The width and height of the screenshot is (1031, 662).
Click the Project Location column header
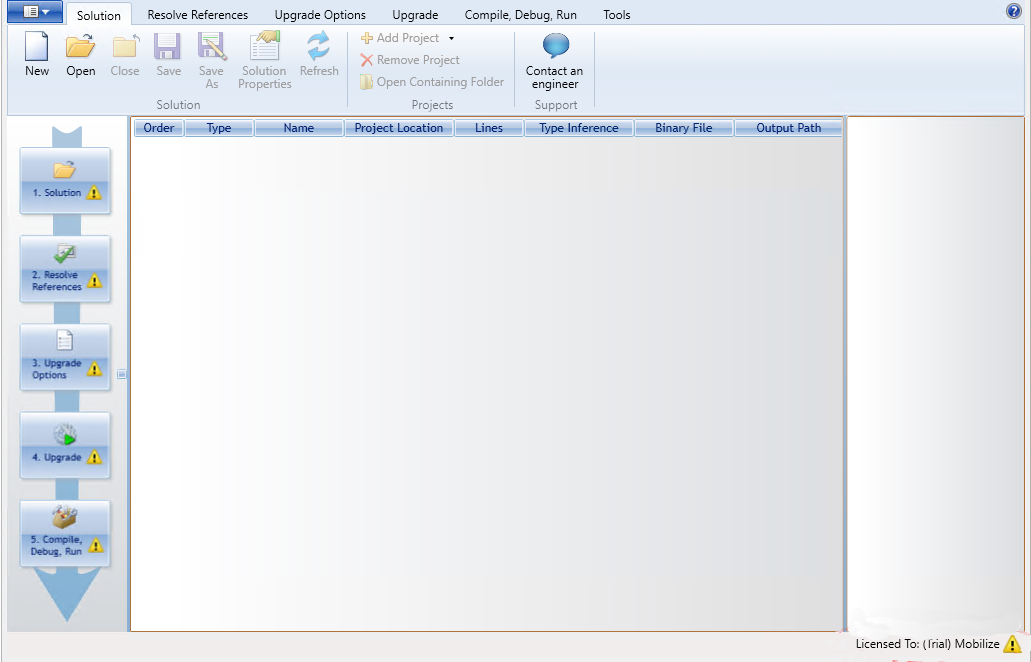pos(399,128)
